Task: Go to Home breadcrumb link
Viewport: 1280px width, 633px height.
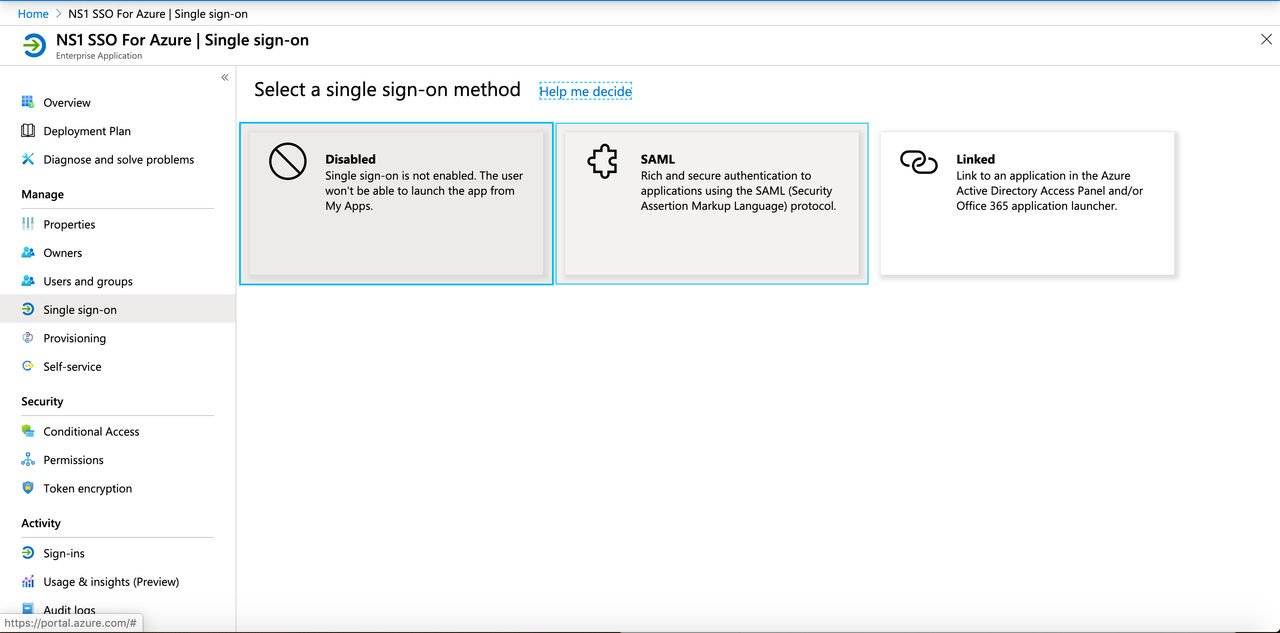Action: (x=33, y=14)
